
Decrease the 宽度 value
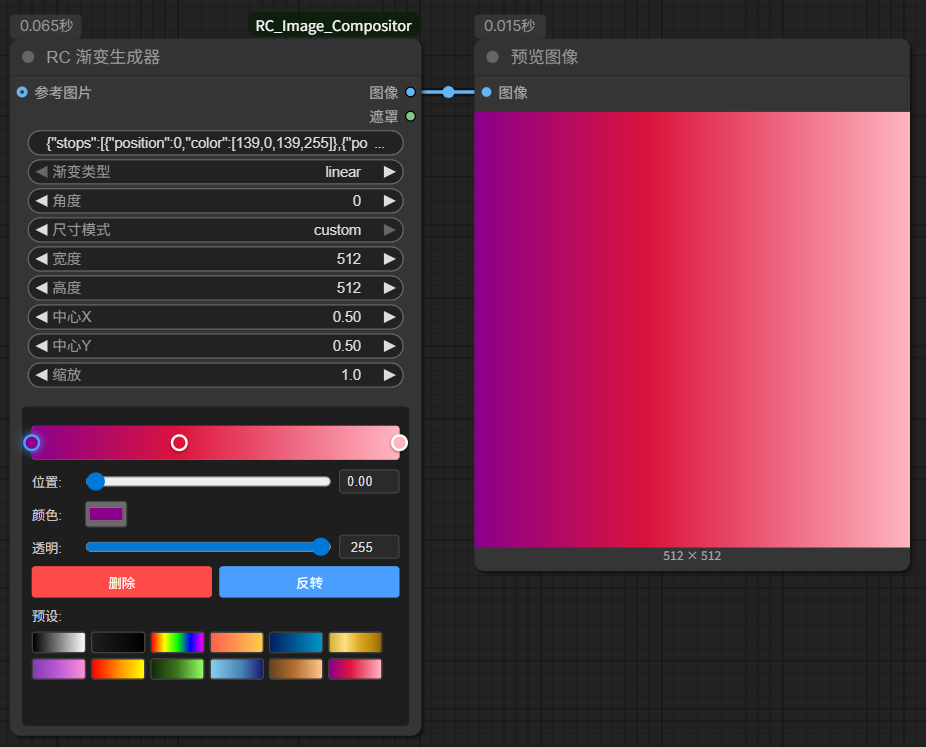click(41, 259)
